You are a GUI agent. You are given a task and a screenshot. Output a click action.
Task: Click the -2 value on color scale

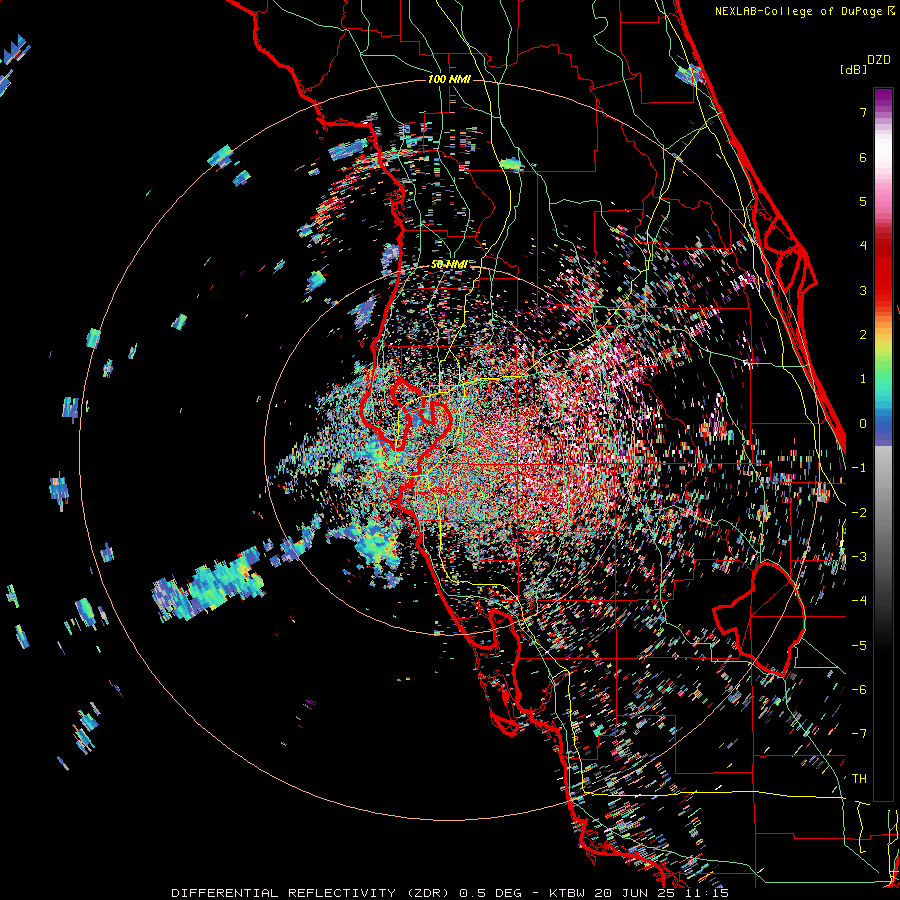859,512
